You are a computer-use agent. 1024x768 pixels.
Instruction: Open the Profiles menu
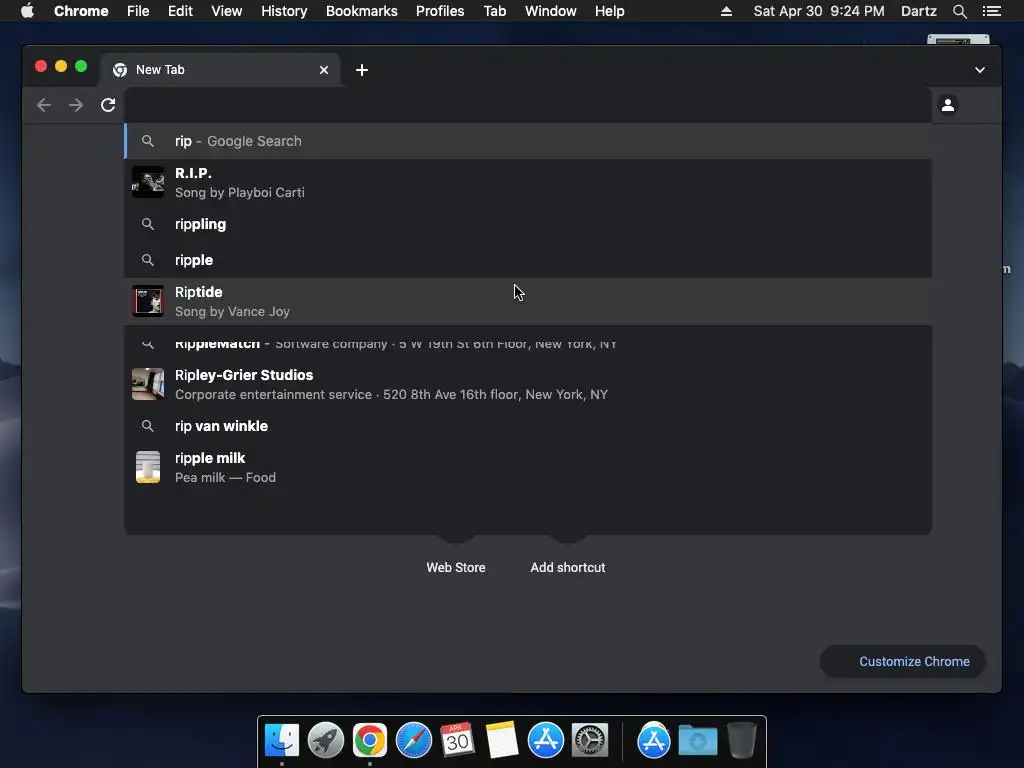[440, 11]
